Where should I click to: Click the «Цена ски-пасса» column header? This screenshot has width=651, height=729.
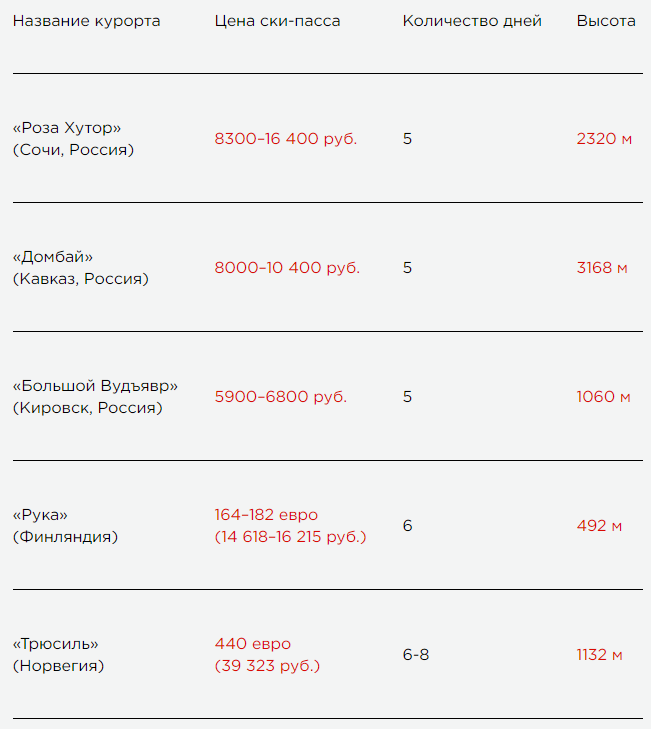coord(277,21)
